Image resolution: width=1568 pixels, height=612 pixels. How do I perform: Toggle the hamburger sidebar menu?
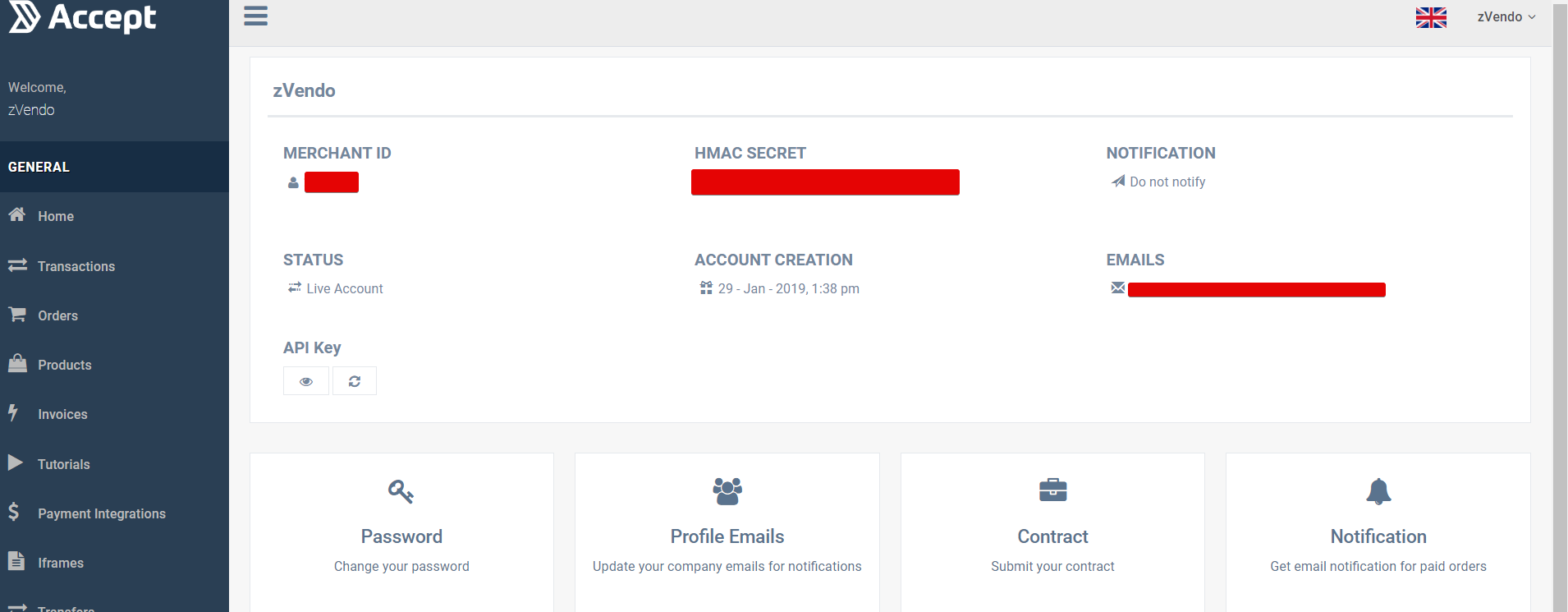(x=256, y=16)
